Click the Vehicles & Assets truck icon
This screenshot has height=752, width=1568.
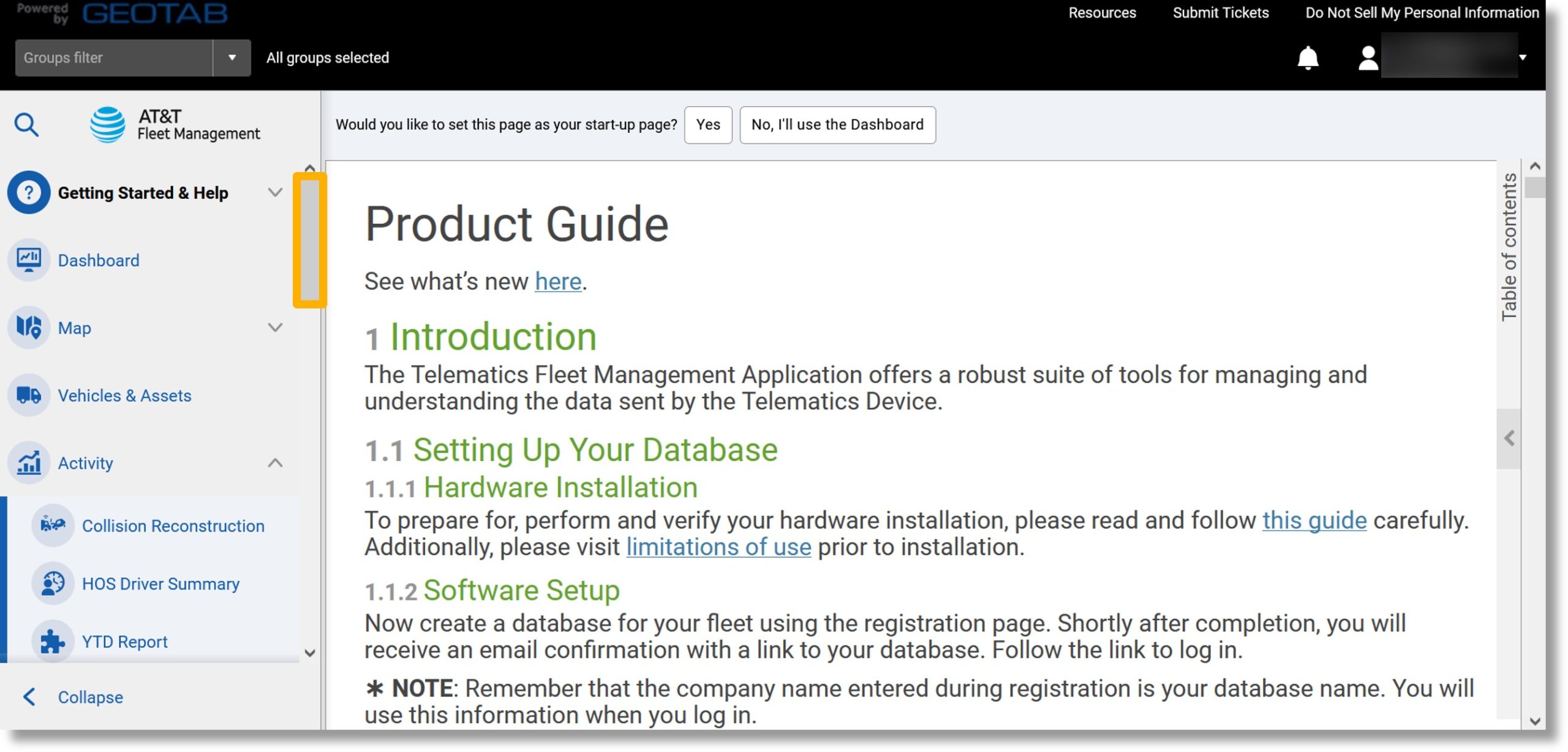[x=29, y=395]
